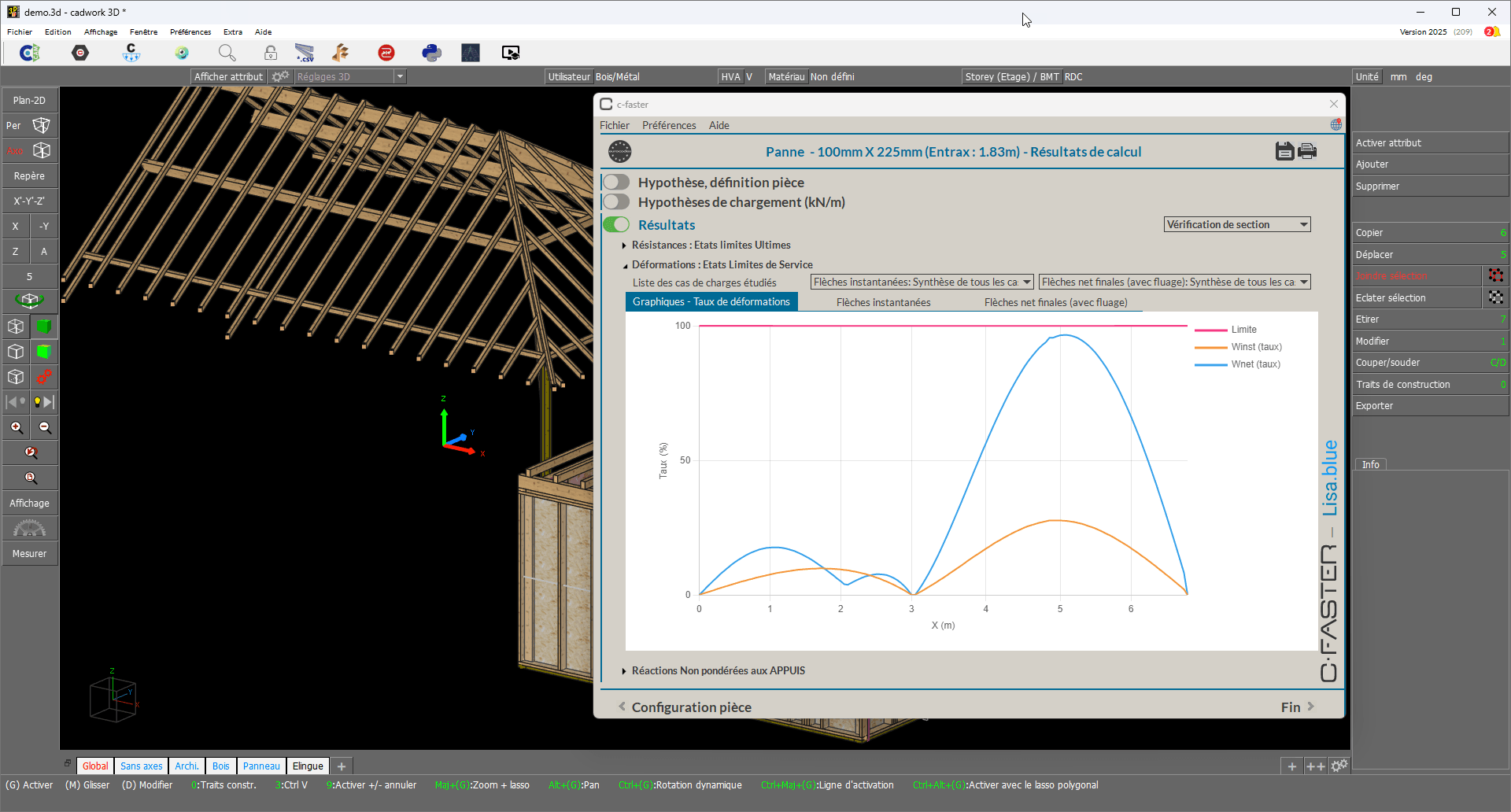Click the Afficher attribut button
This screenshot has height=812, width=1511.
[x=229, y=76]
